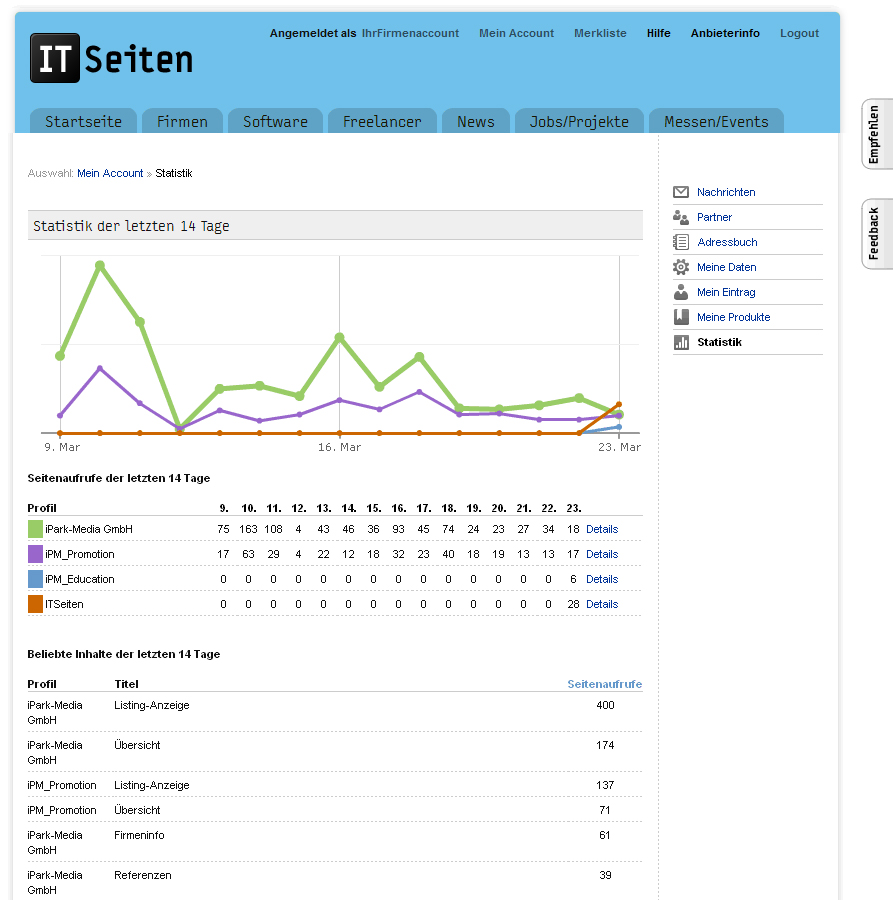Click the page view count 174
893x900 pixels.
coord(605,745)
